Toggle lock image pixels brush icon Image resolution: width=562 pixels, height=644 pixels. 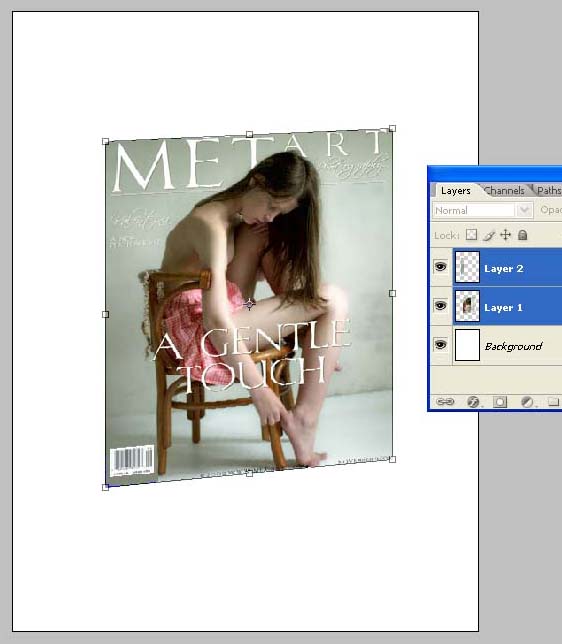pyautogui.click(x=488, y=235)
